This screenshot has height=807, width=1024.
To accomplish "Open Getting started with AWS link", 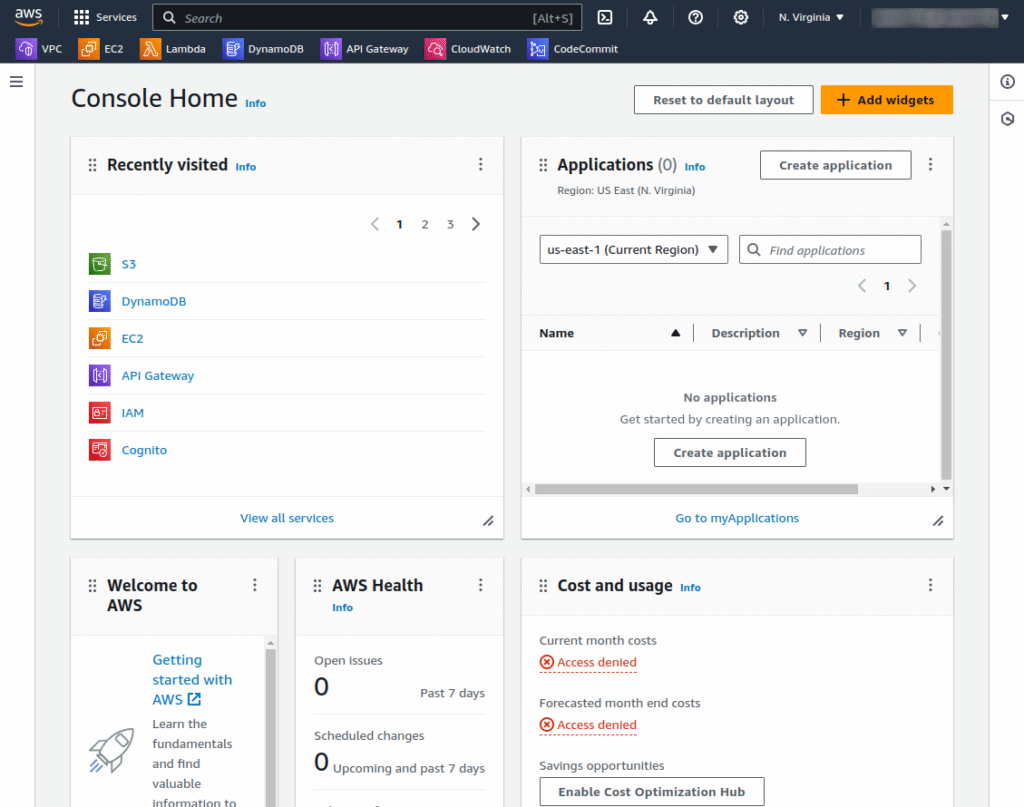I will pos(192,680).
